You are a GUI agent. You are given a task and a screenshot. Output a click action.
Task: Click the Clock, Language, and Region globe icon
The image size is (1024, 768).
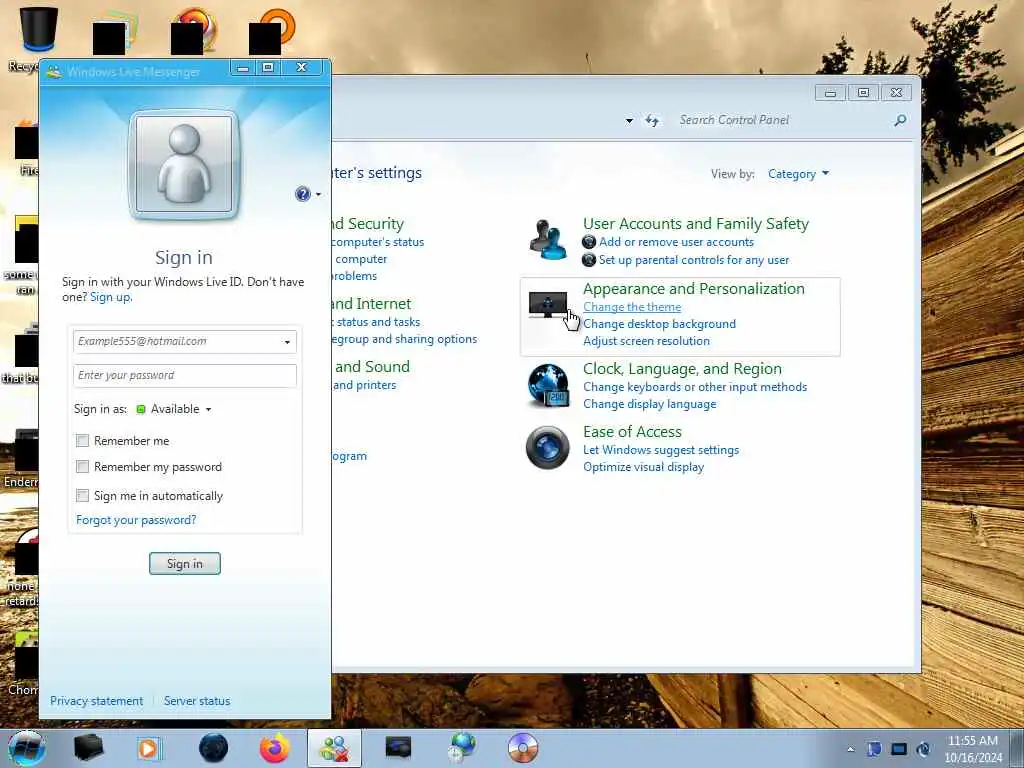coord(547,385)
